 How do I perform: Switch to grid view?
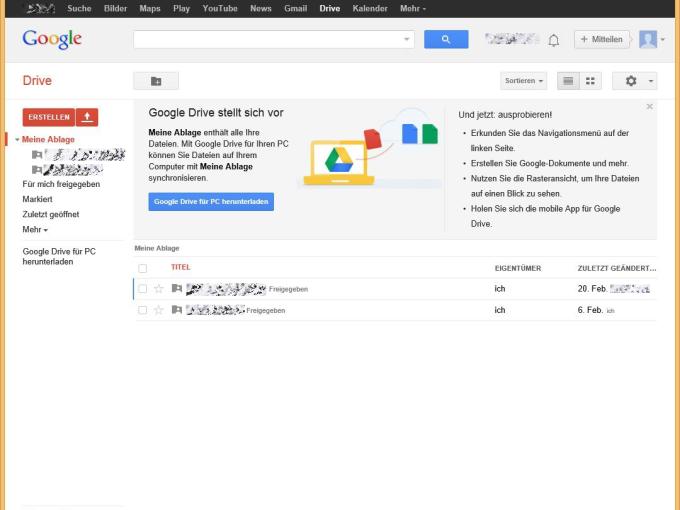point(590,81)
